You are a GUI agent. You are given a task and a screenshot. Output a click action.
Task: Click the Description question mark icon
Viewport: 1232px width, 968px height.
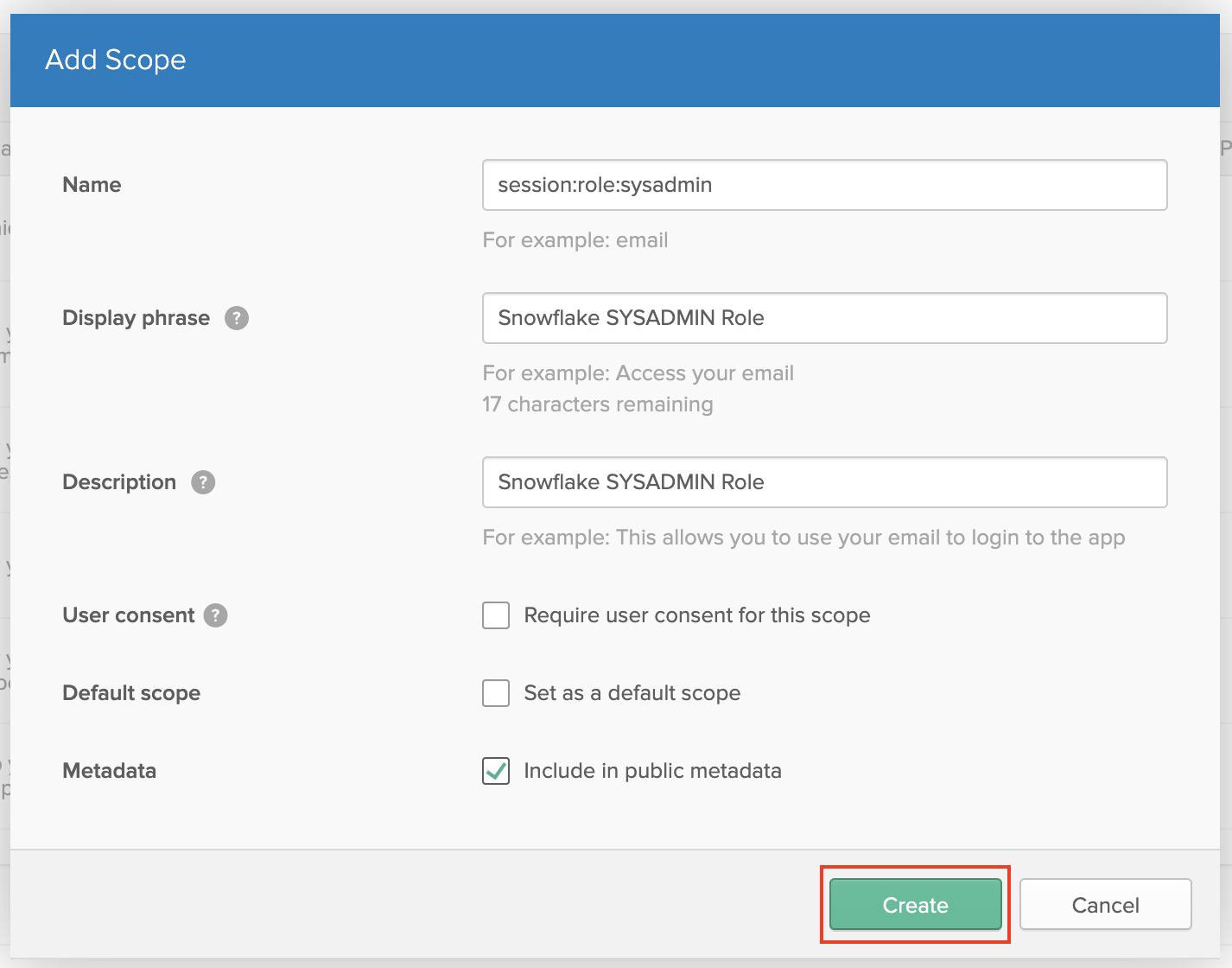(203, 482)
